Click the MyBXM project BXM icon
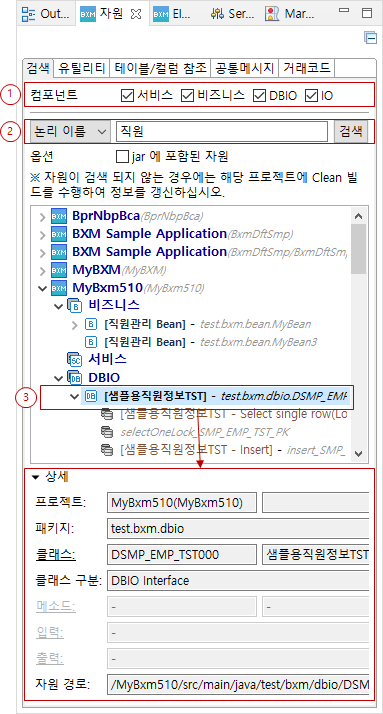Screen dimensions: 383x714 59,271
